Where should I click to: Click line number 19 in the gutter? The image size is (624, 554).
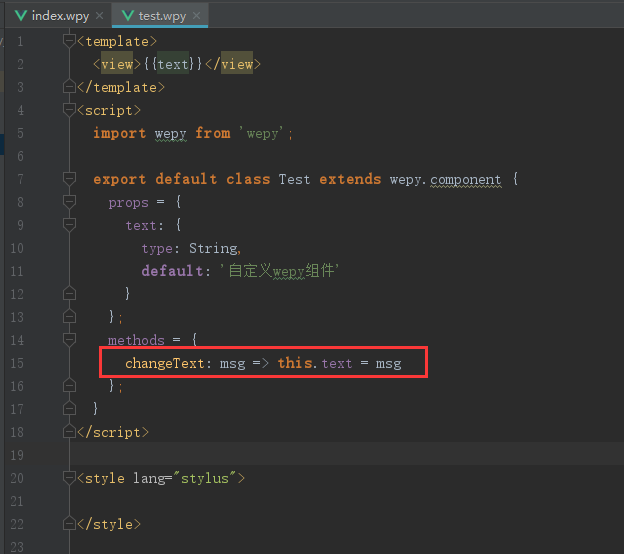coord(17,455)
